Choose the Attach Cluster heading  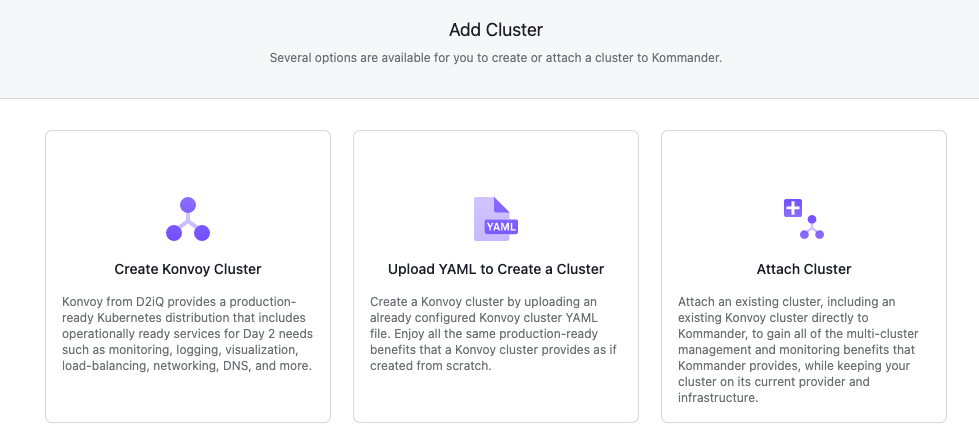(804, 270)
